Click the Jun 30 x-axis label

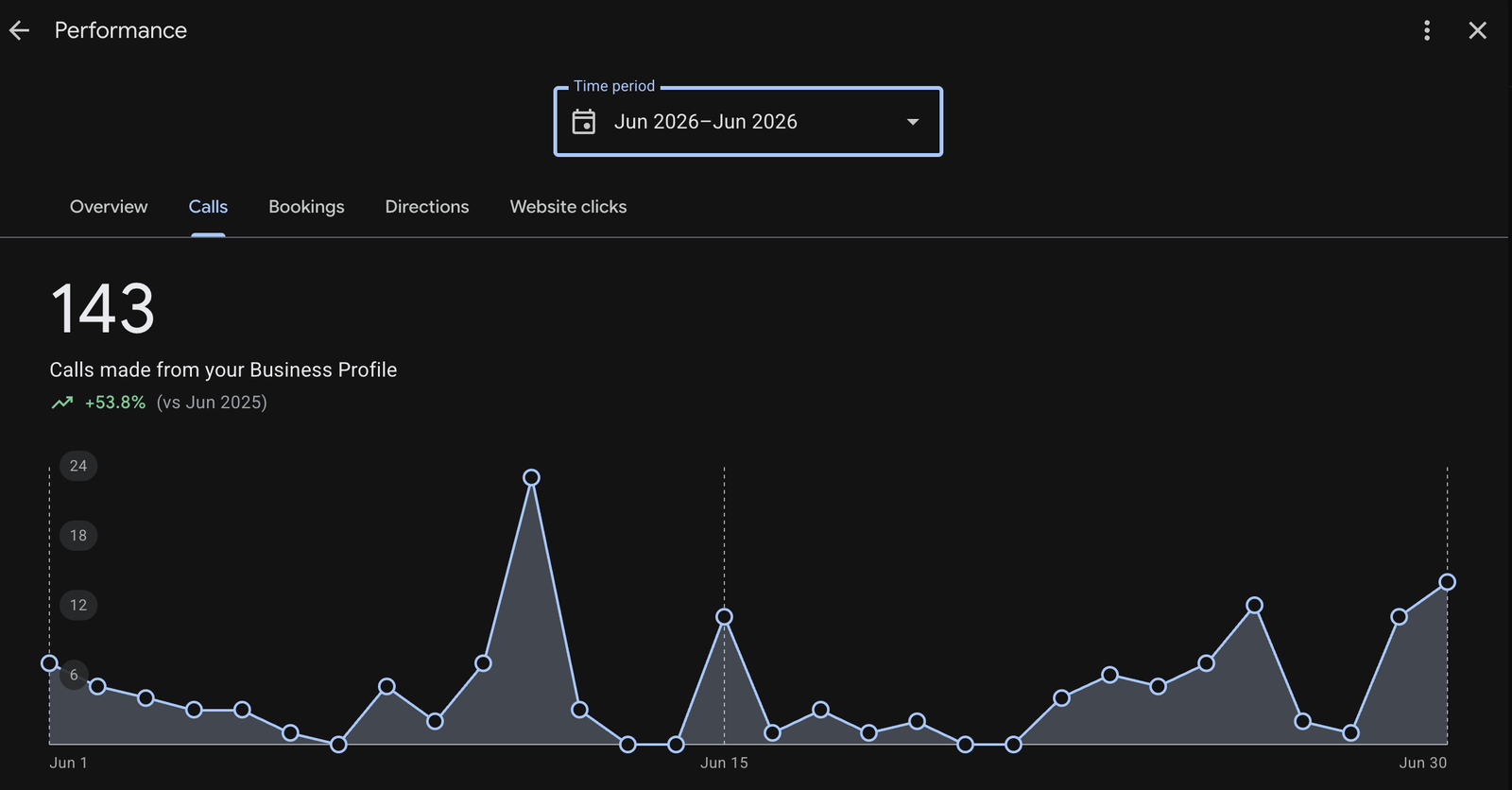coord(1423,763)
